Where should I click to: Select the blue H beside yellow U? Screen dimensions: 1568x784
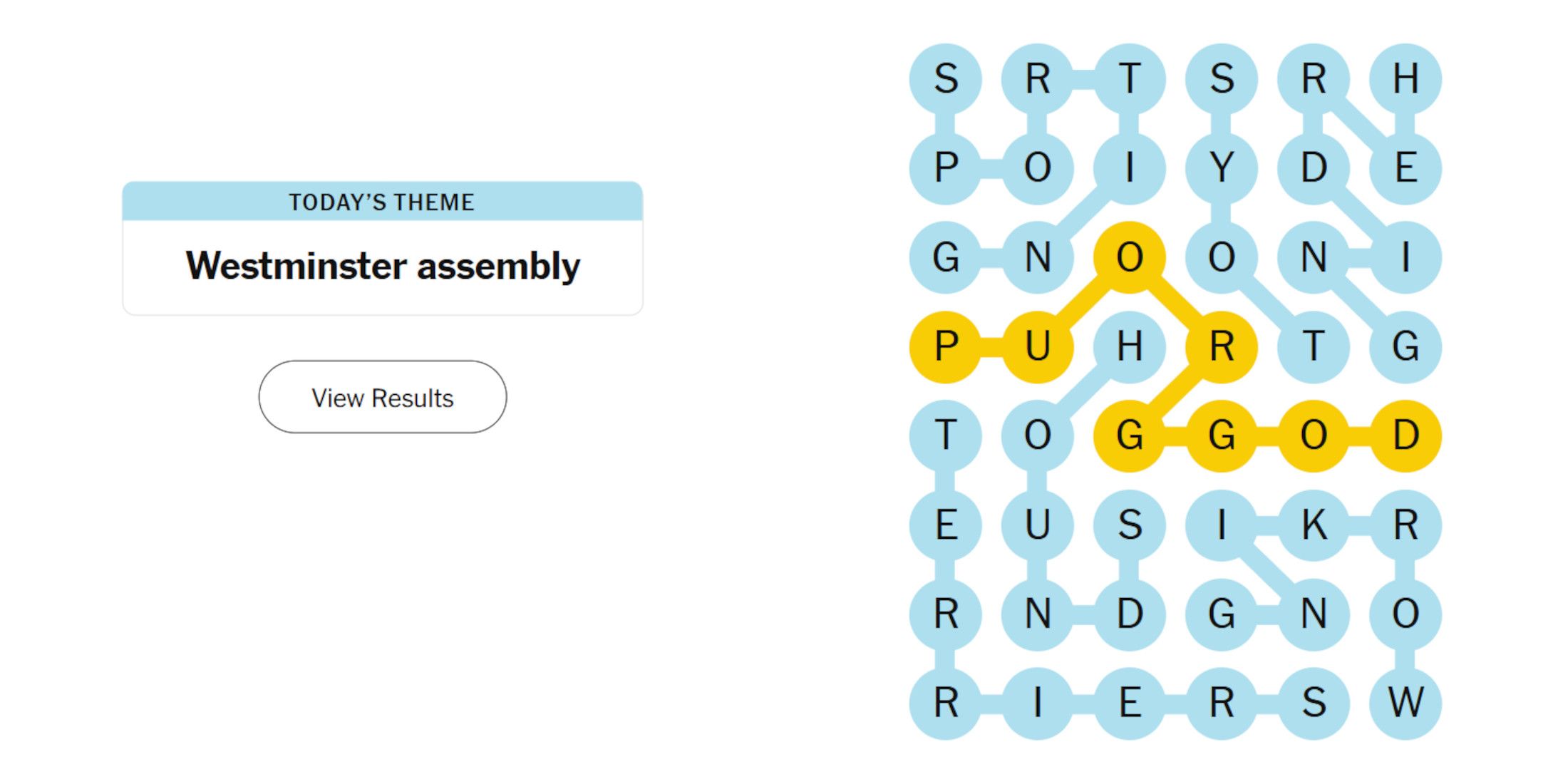[1130, 346]
